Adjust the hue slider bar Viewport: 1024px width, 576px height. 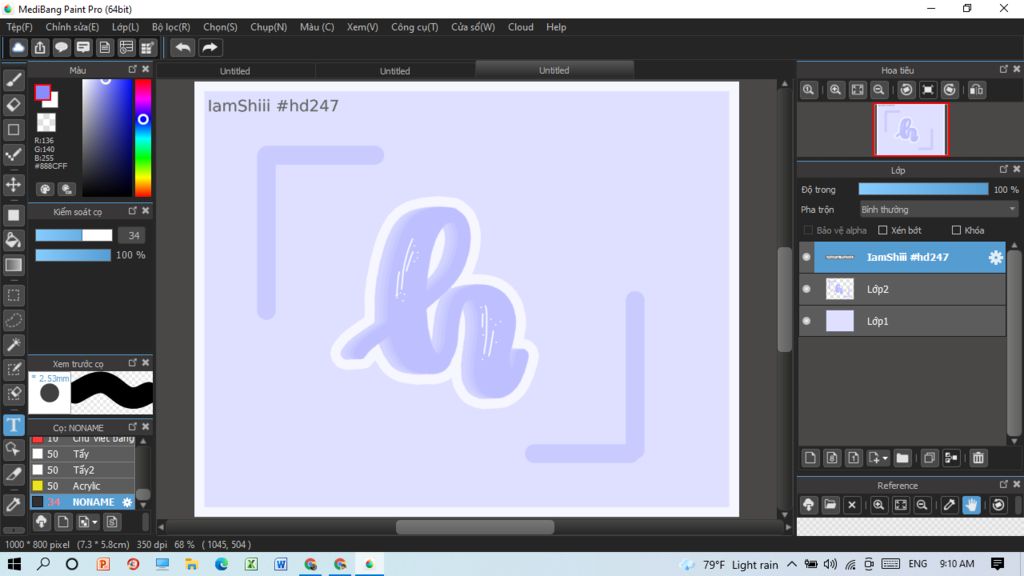143,138
